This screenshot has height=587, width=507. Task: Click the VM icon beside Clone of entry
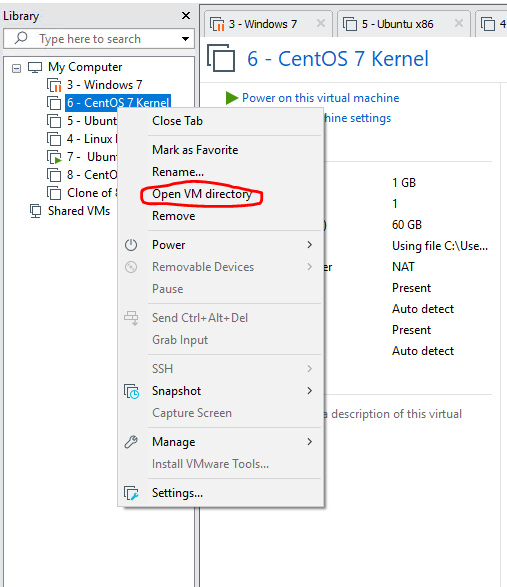(x=54, y=193)
